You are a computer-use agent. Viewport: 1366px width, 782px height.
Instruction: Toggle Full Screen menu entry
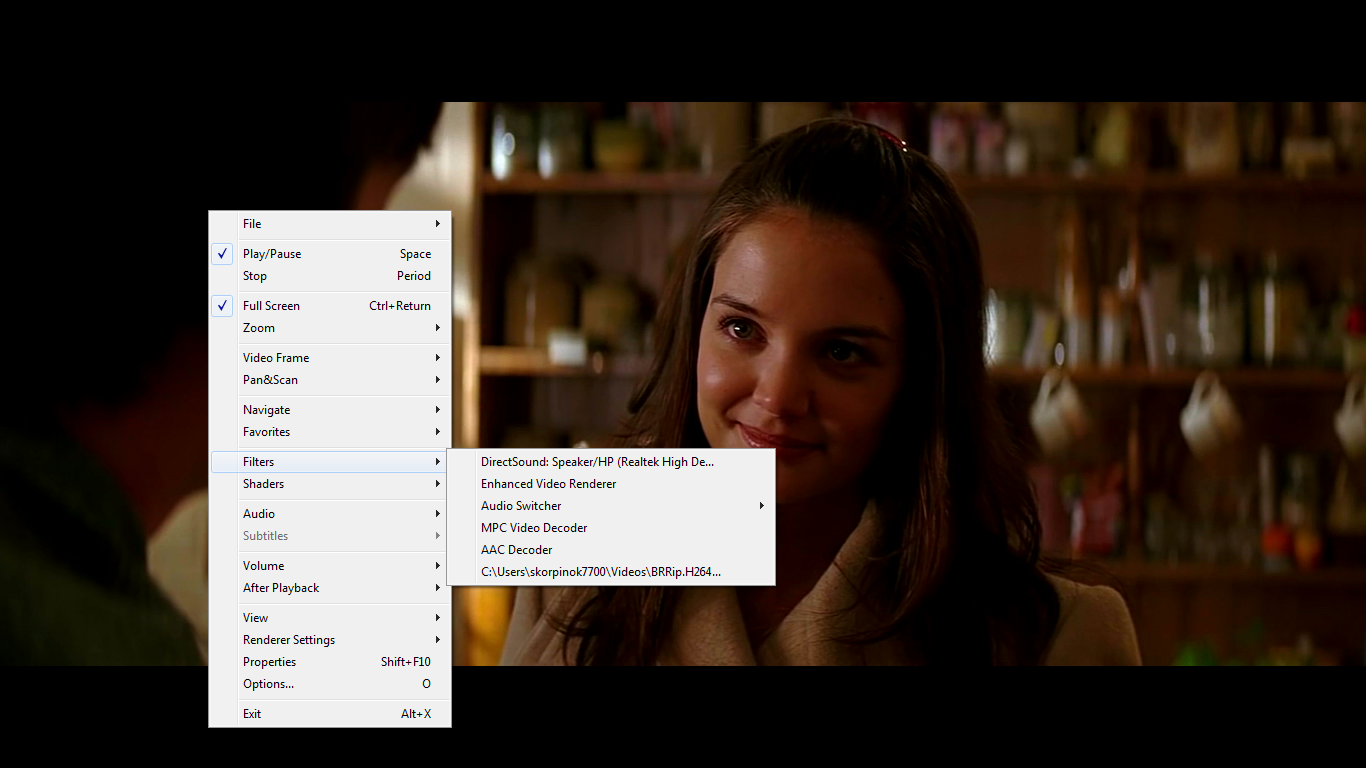[330, 306]
